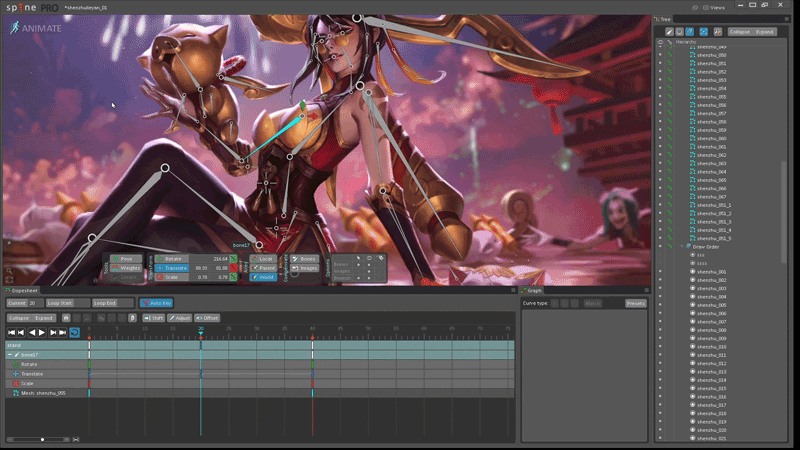
Task: Collapse the dopesheet rows
Action: coord(19,318)
